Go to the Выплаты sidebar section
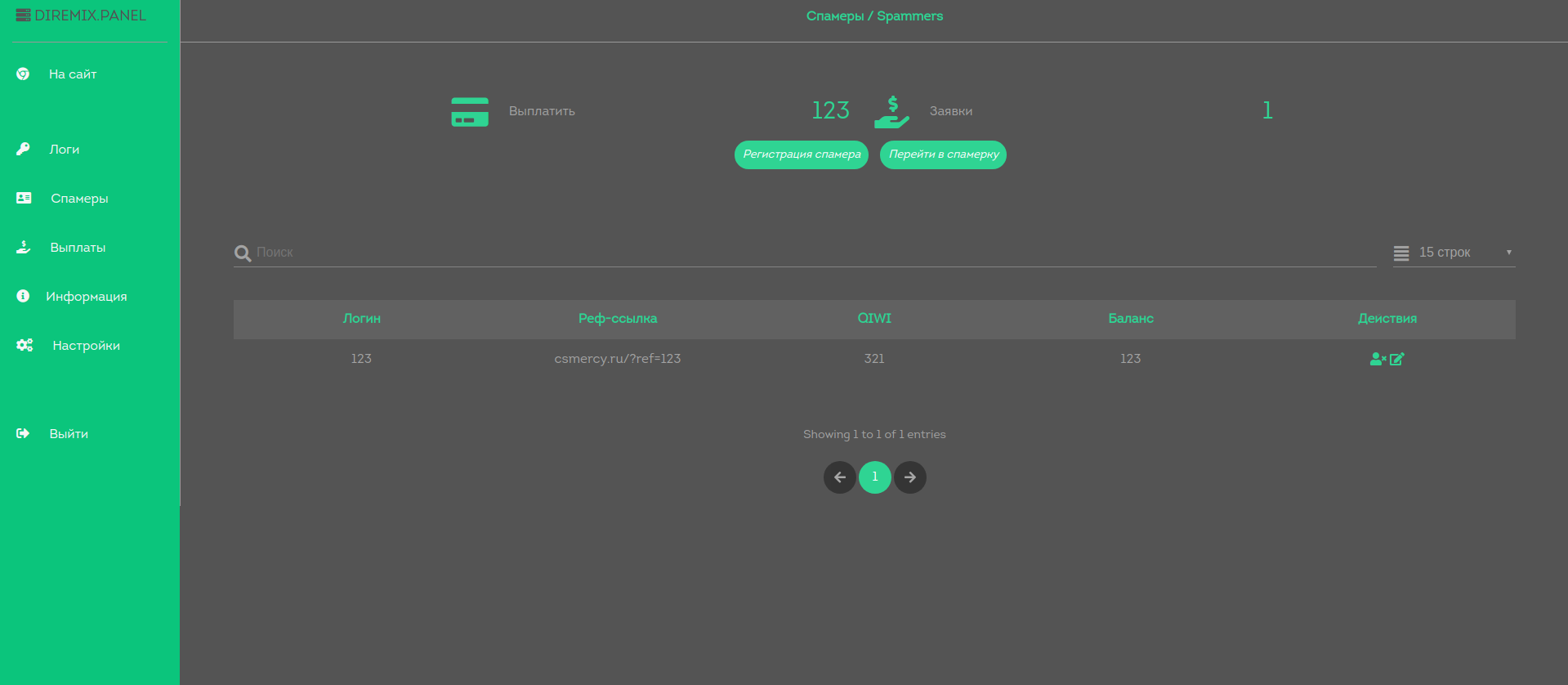 pos(78,248)
